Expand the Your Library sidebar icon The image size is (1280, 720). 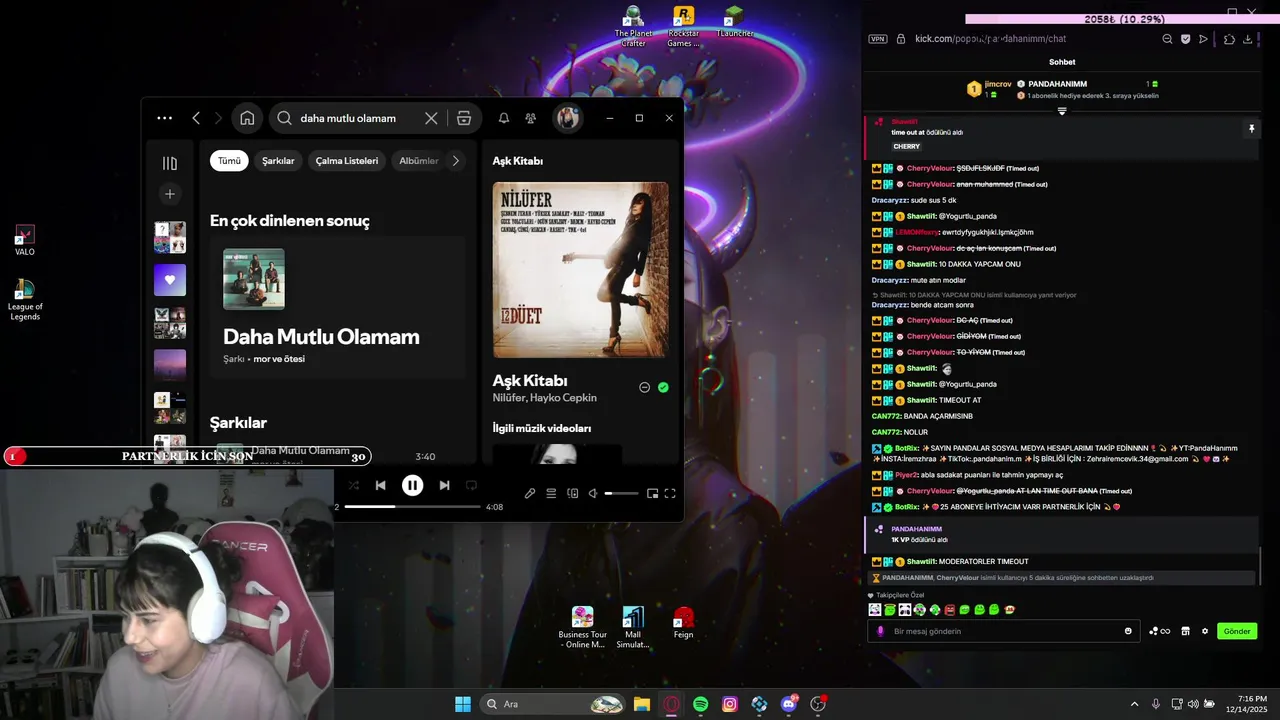pos(170,163)
